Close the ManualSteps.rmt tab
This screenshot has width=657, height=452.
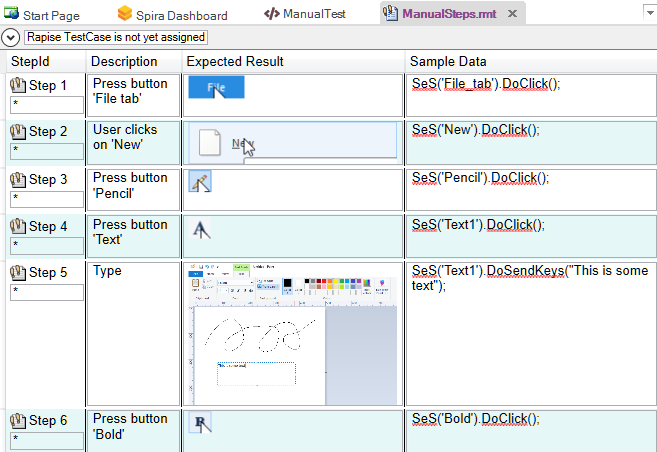[512, 14]
